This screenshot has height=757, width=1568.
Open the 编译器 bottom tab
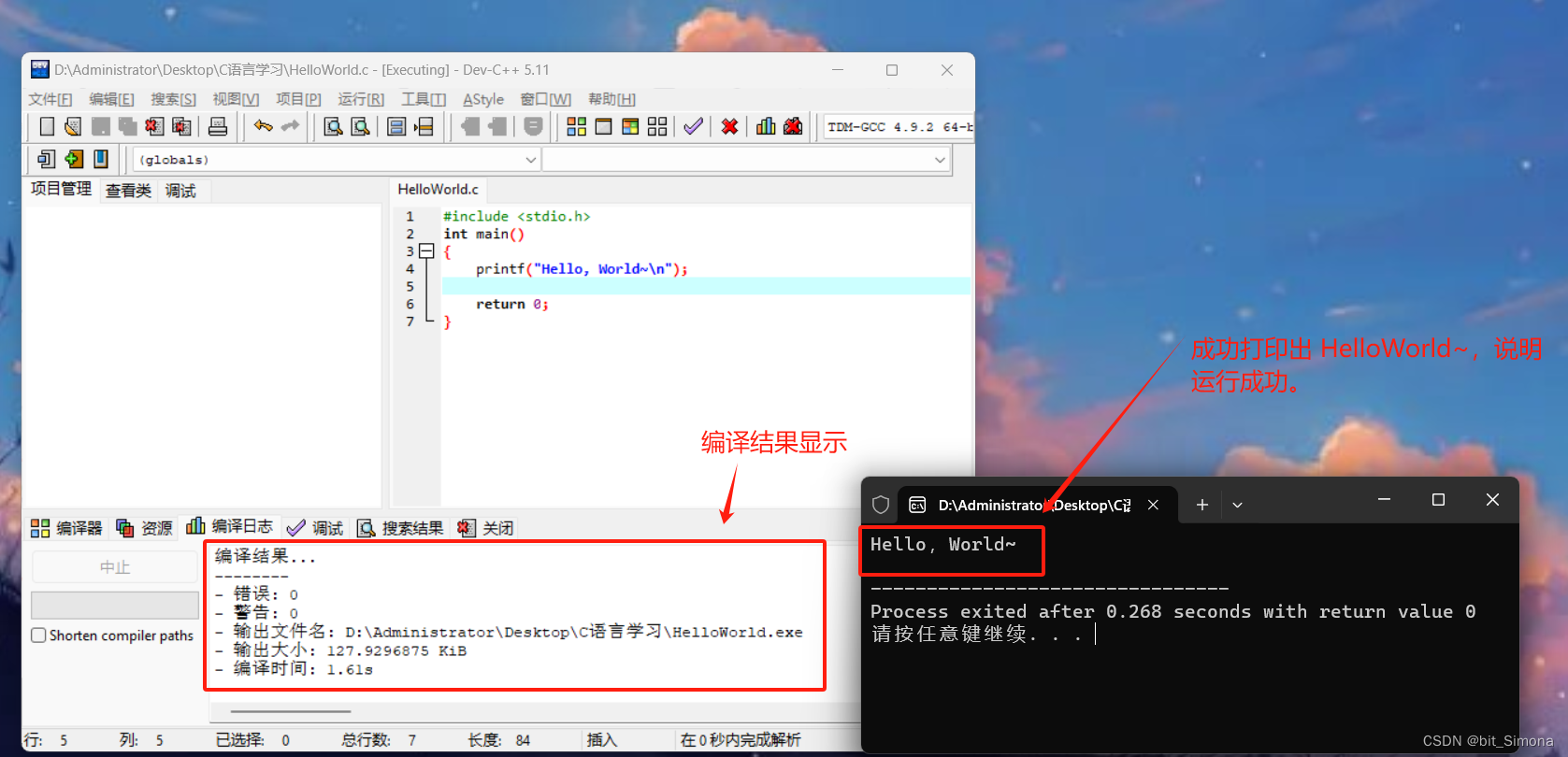tap(66, 528)
